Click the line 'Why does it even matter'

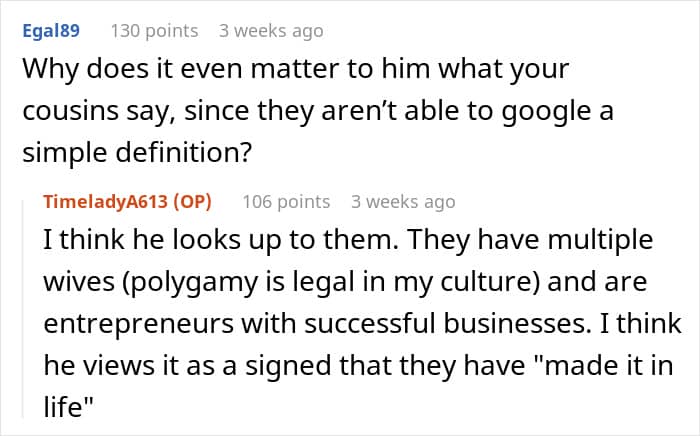(x=296, y=70)
